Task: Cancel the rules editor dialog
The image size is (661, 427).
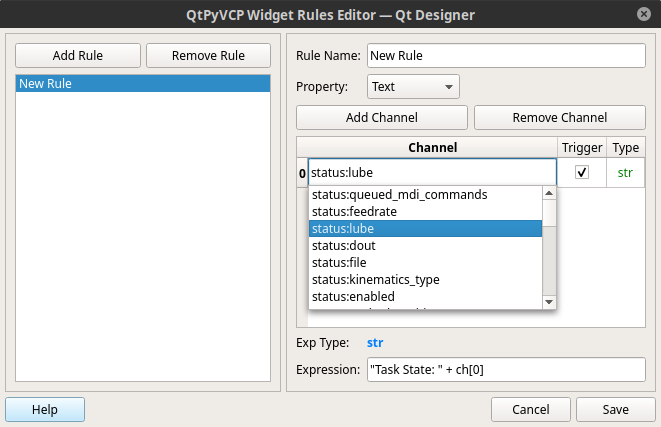Action: coord(531,409)
